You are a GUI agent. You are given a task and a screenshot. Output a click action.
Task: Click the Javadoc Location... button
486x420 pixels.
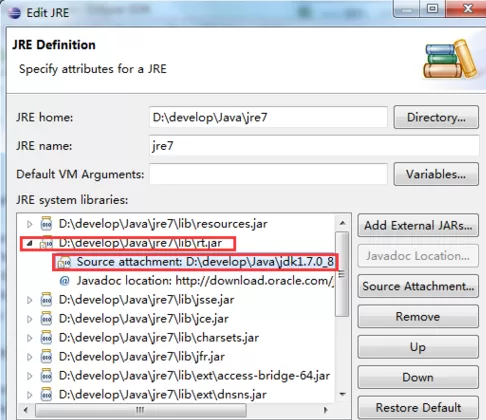pyautogui.click(x=418, y=256)
